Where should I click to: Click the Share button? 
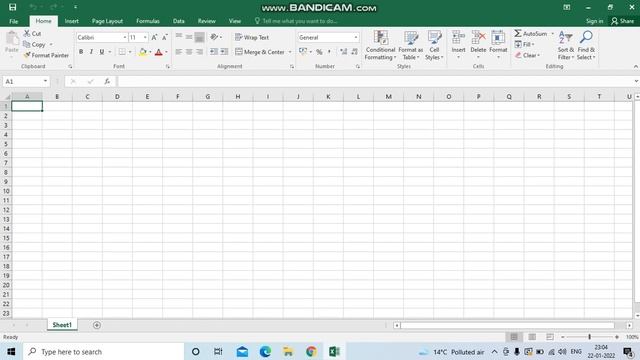623,21
